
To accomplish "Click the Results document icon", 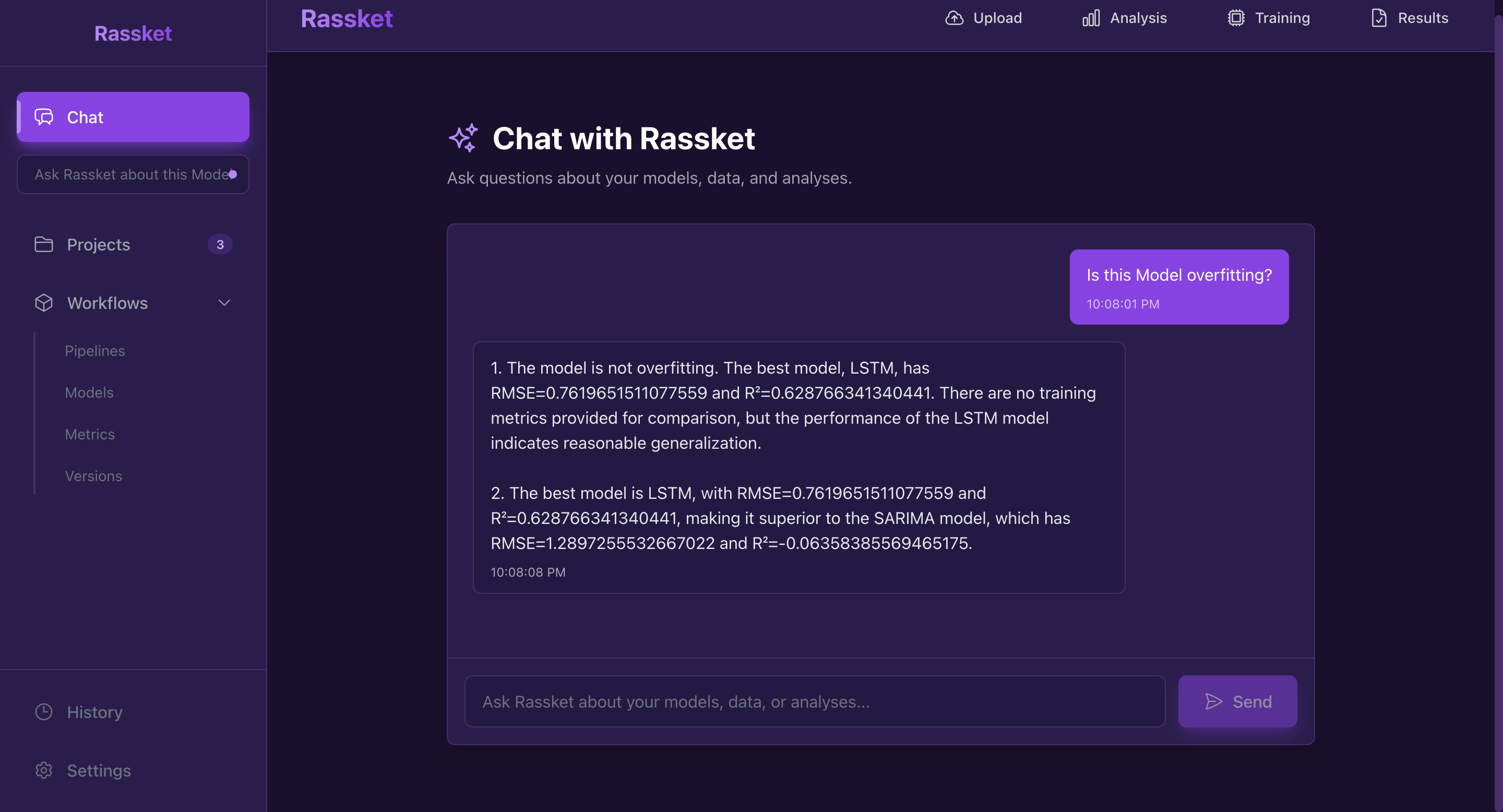I will point(1379,18).
